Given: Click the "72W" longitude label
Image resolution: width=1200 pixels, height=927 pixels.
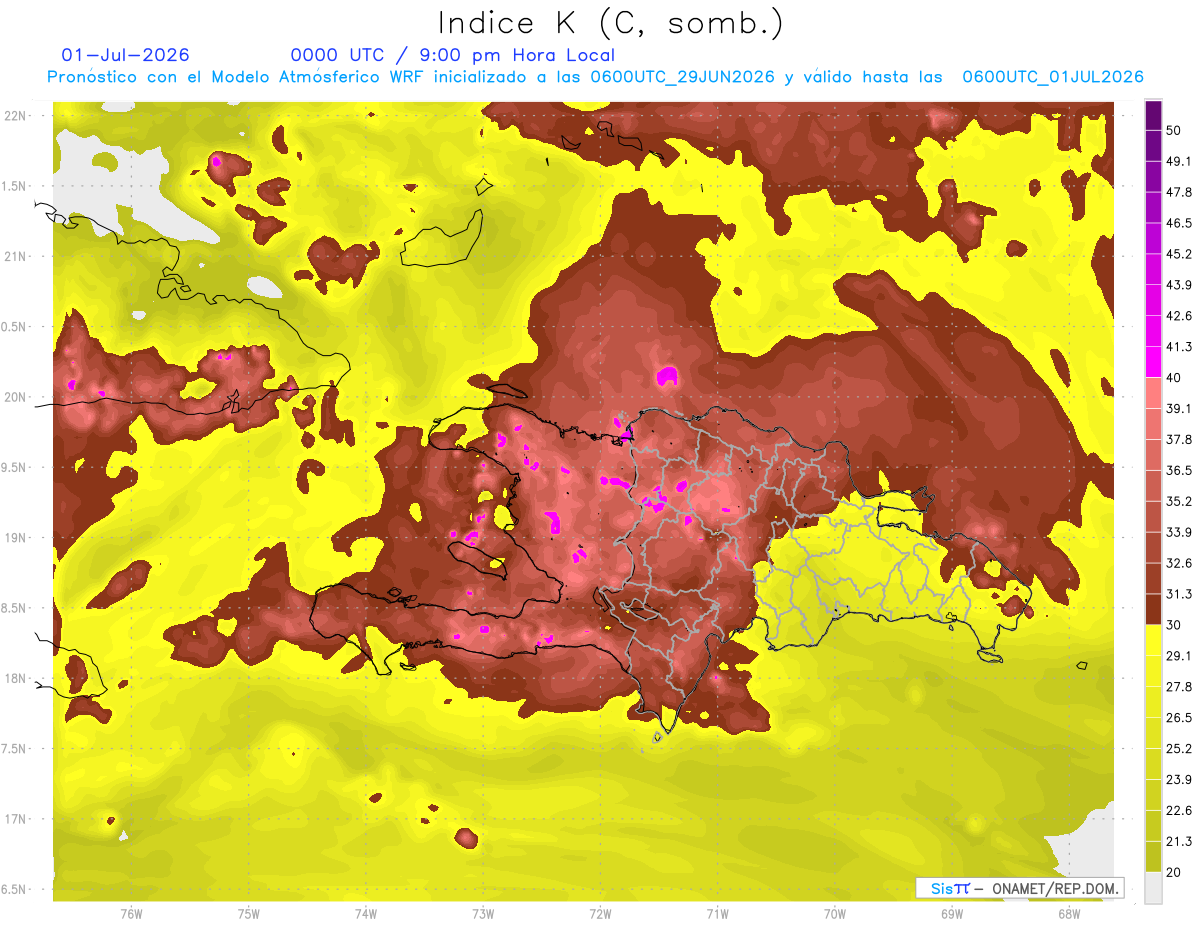Looking at the screenshot, I should tap(600, 914).
